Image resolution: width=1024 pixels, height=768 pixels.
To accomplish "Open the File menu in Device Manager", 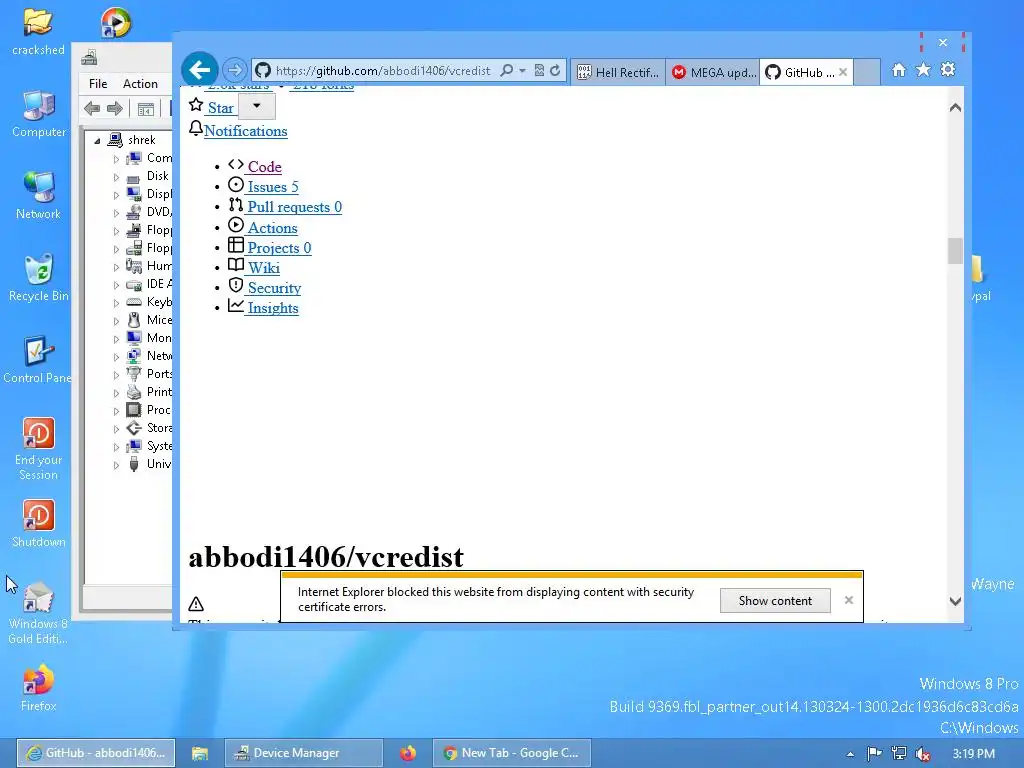I will [x=98, y=84].
